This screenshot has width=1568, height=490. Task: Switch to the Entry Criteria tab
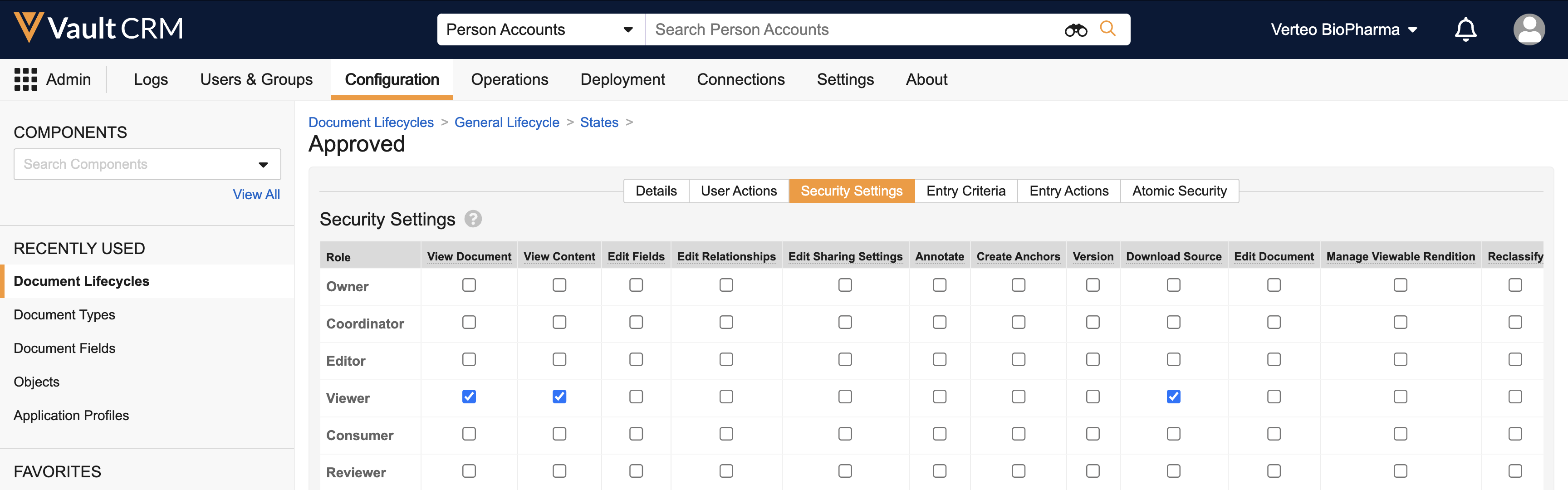click(x=965, y=191)
